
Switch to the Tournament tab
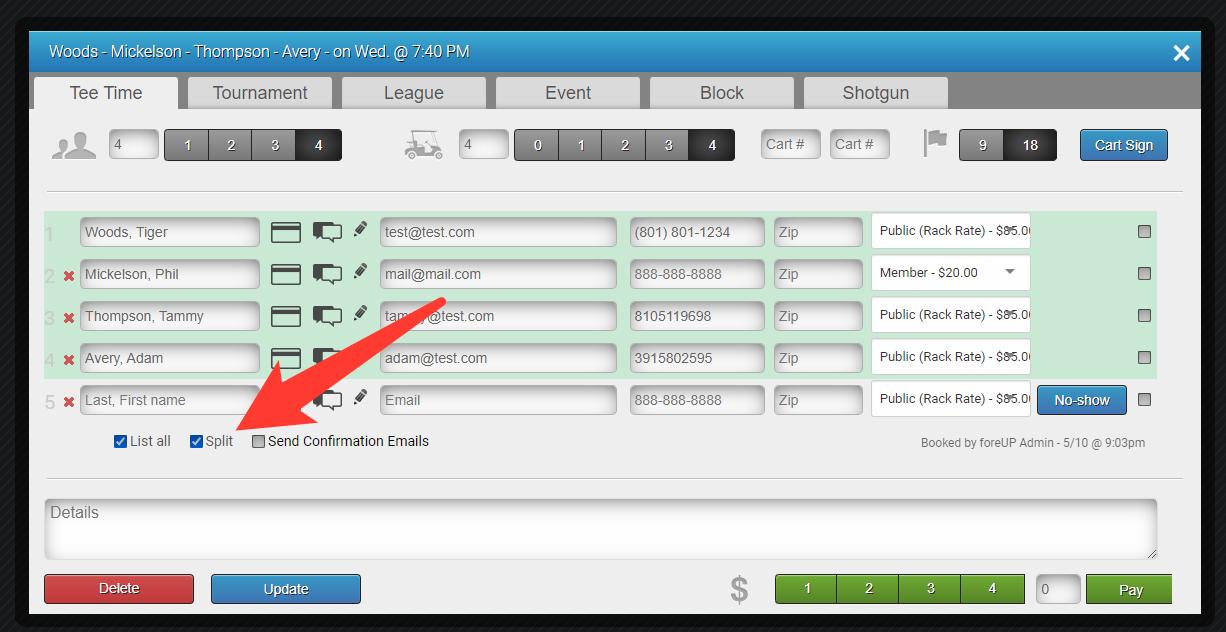coord(259,92)
